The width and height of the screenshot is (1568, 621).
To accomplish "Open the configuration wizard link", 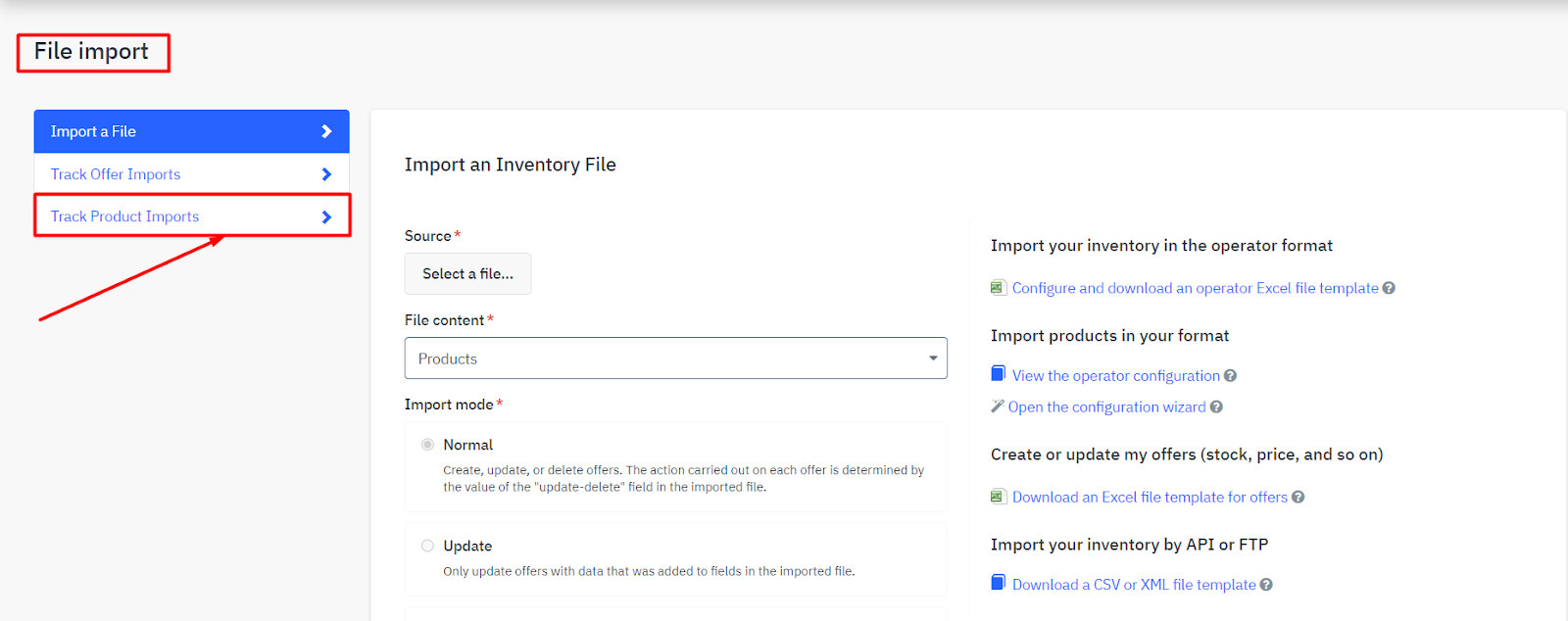I will (1106, 407).
